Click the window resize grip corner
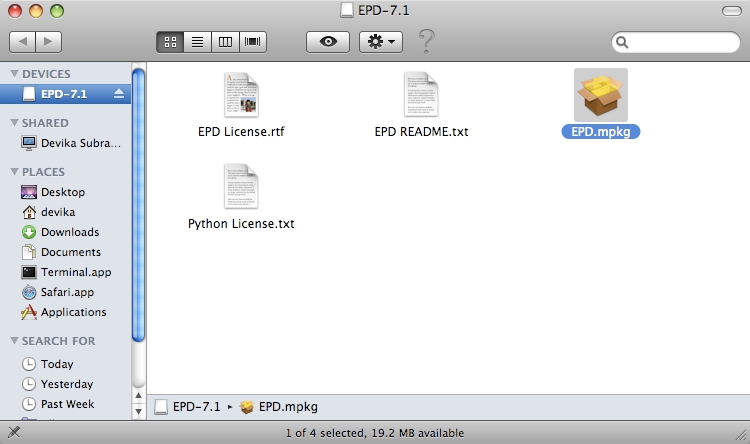Screen dimensions: 750x444 (x=740, y=434)
